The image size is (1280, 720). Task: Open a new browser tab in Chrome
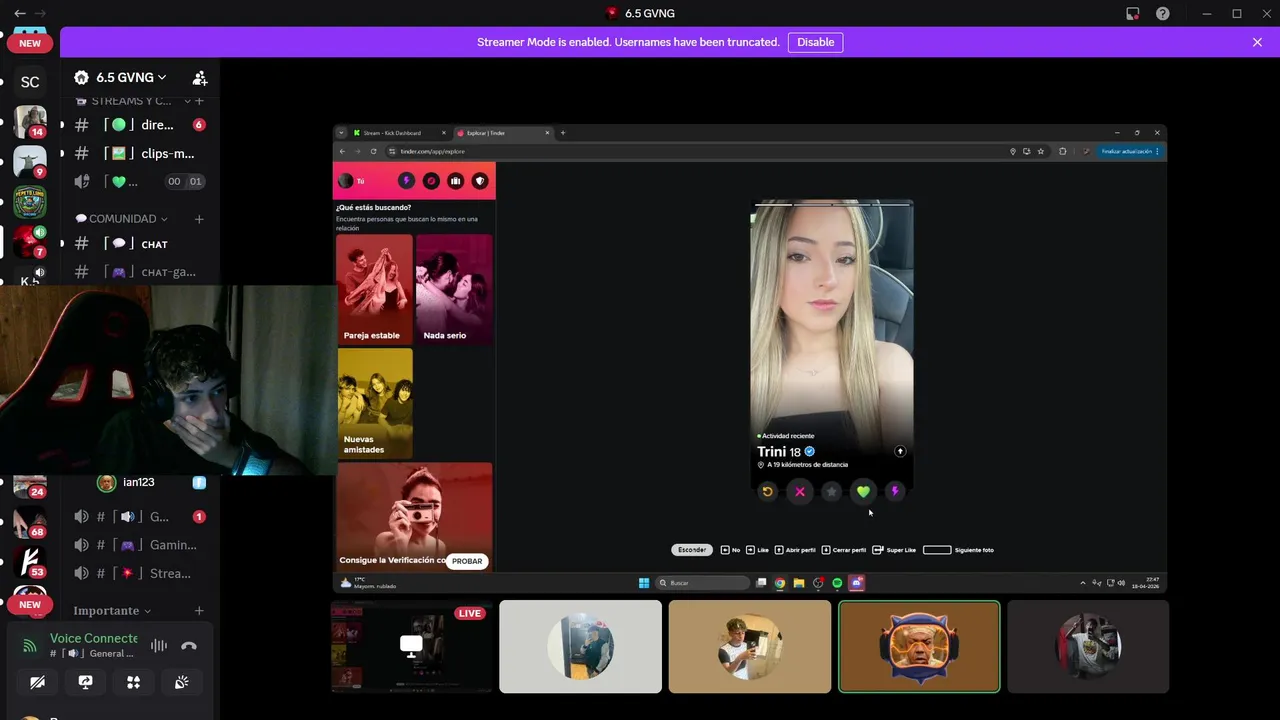pos(563,133)
